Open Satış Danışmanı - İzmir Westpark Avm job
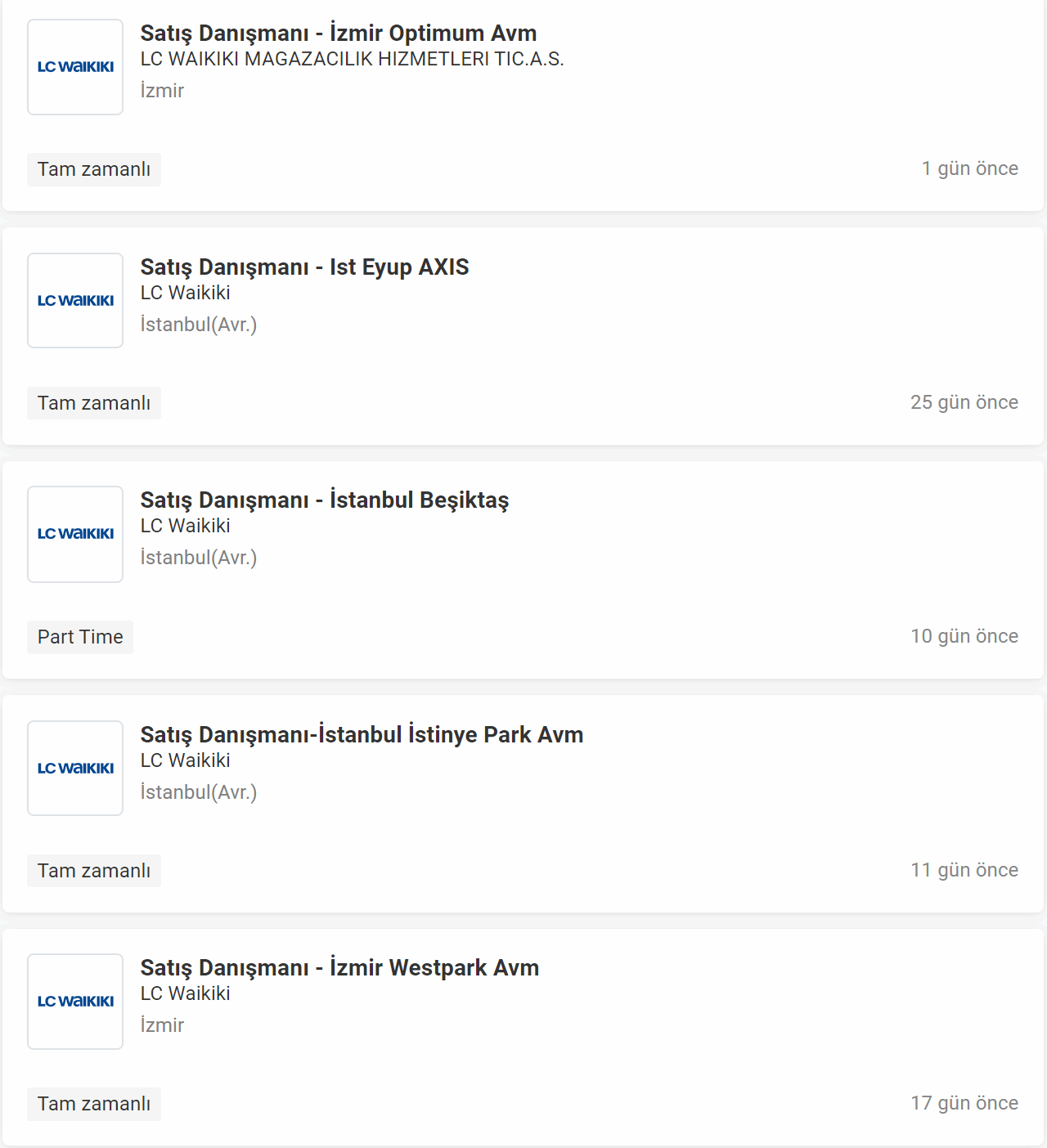The width and height of the screenshot is (1047, 1148). (x=339, y=968)
